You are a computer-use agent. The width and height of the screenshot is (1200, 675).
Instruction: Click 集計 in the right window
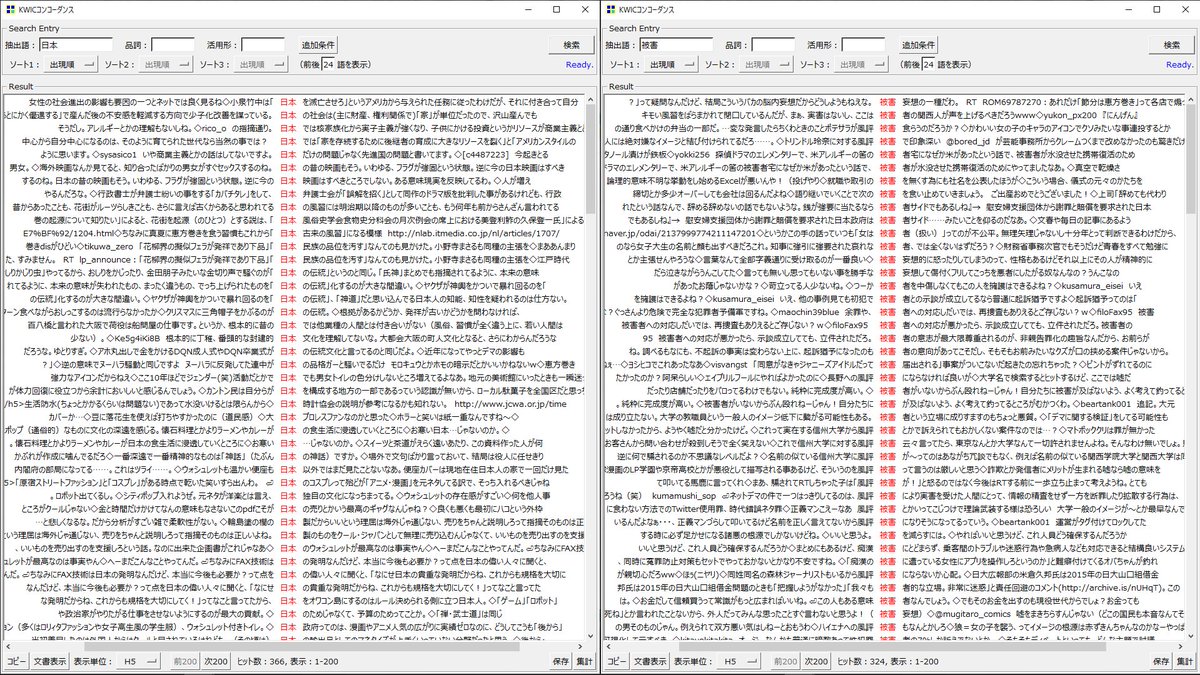[x=1184, y=662]
